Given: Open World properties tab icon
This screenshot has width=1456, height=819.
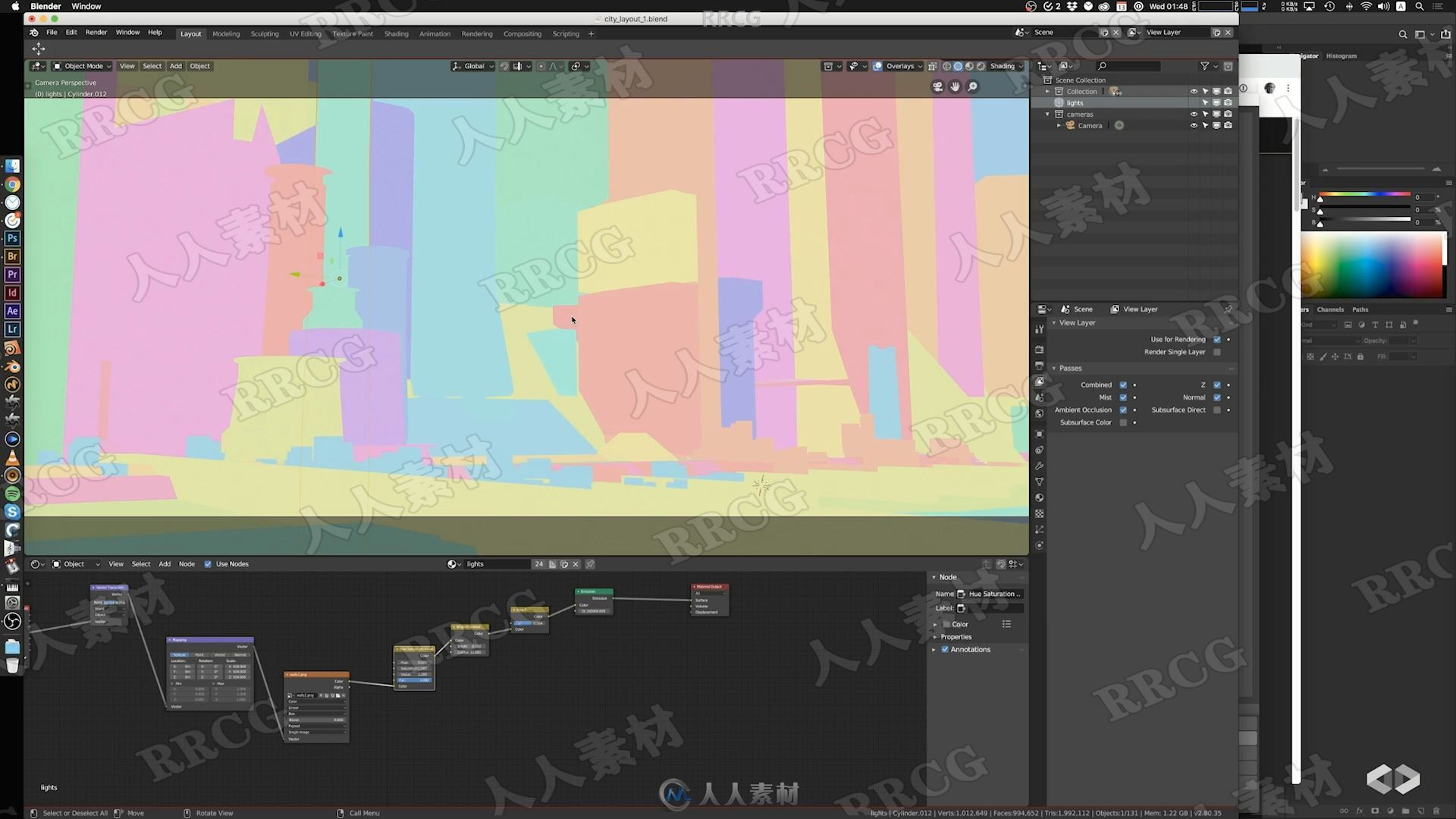Looking at the screenshot, I should point(1040,413).
